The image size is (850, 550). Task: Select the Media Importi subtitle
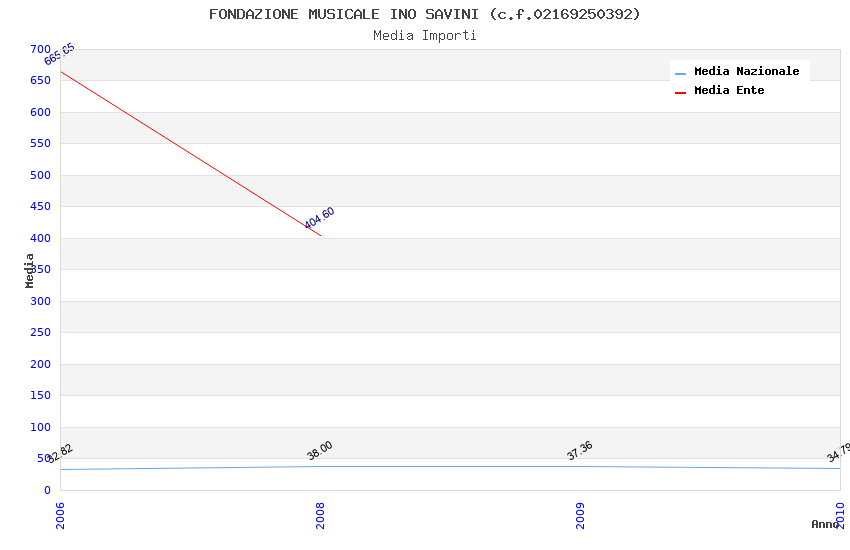(x=424, y=36)
